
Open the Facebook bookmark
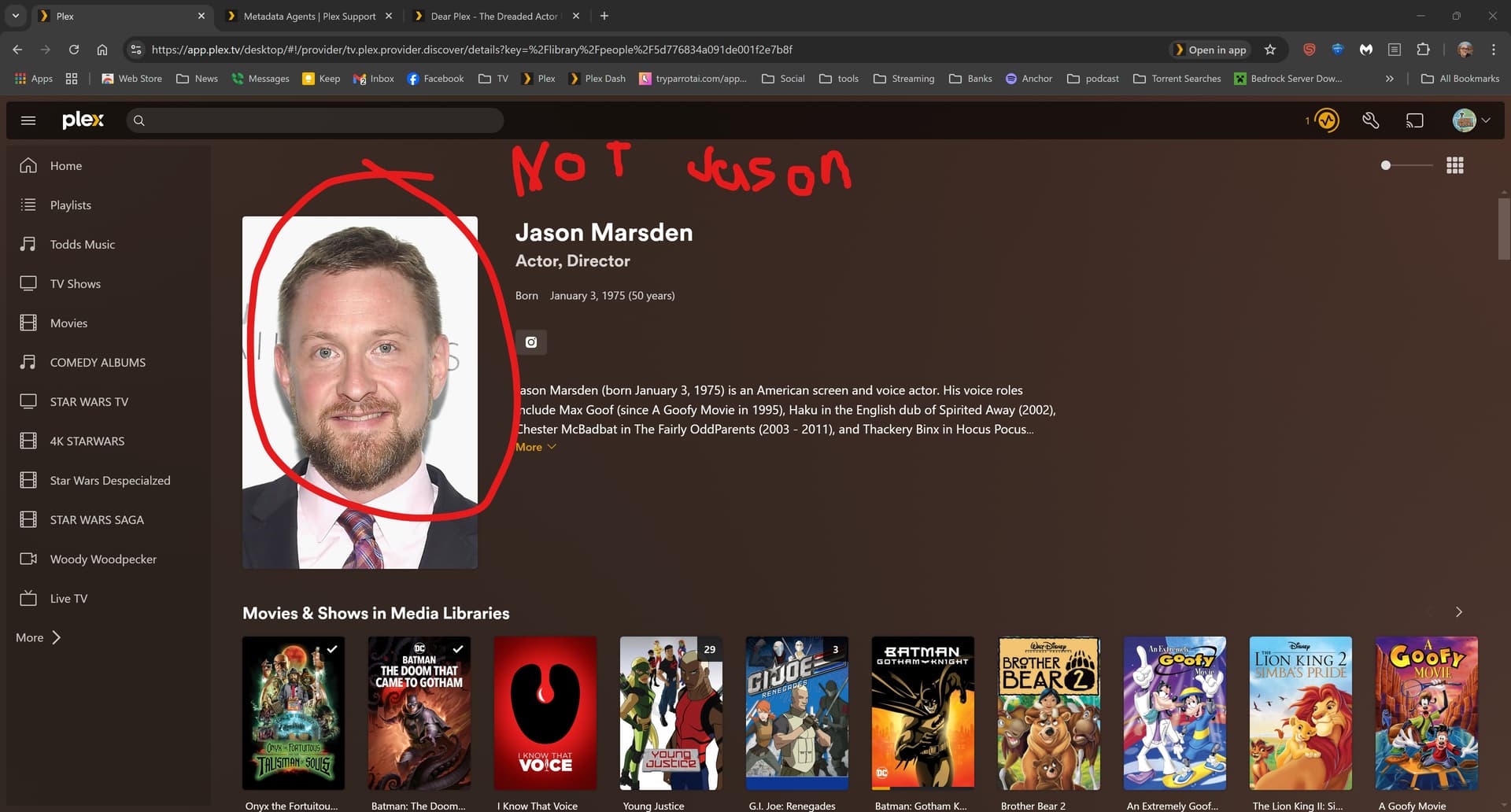(x=435, y=79)
